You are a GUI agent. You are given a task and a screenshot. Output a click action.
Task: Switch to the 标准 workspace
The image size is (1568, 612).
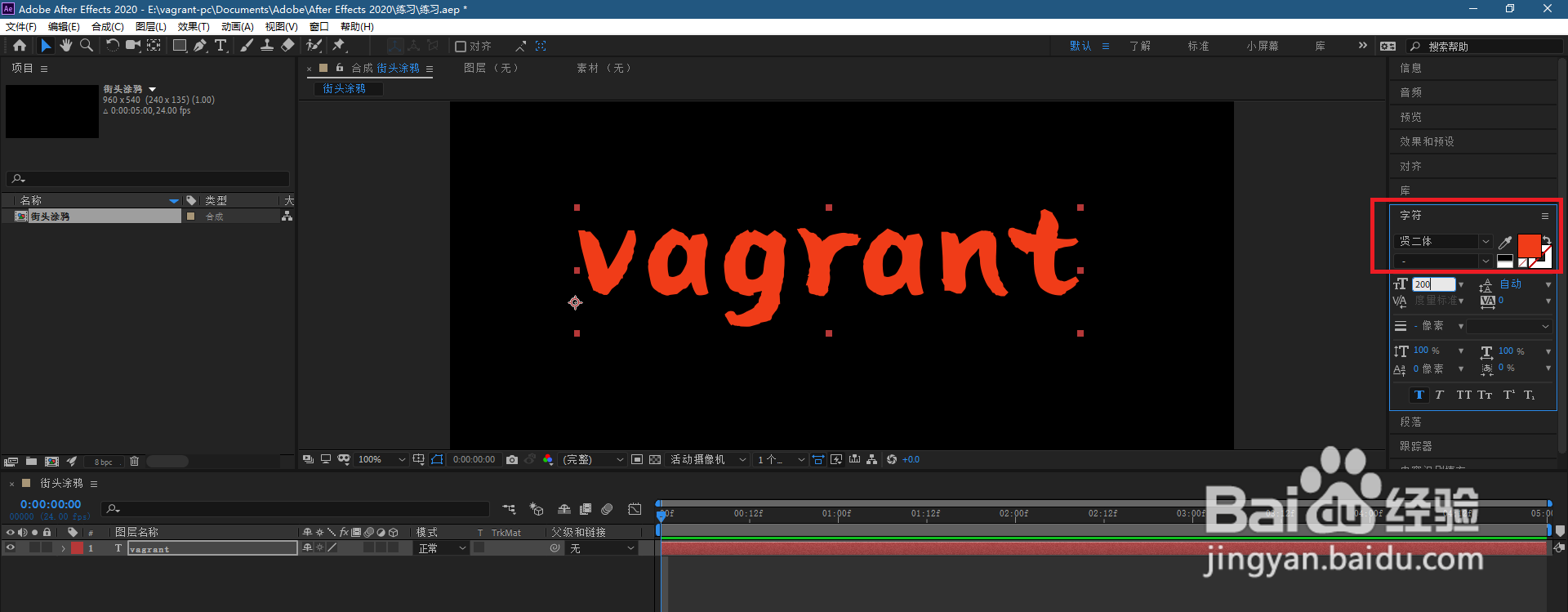[x=1198, y=47]
